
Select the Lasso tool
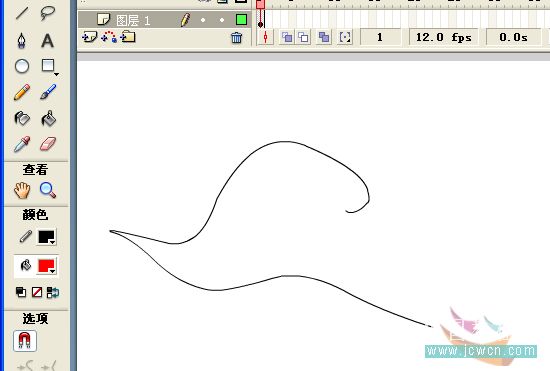tap(47, 13)
